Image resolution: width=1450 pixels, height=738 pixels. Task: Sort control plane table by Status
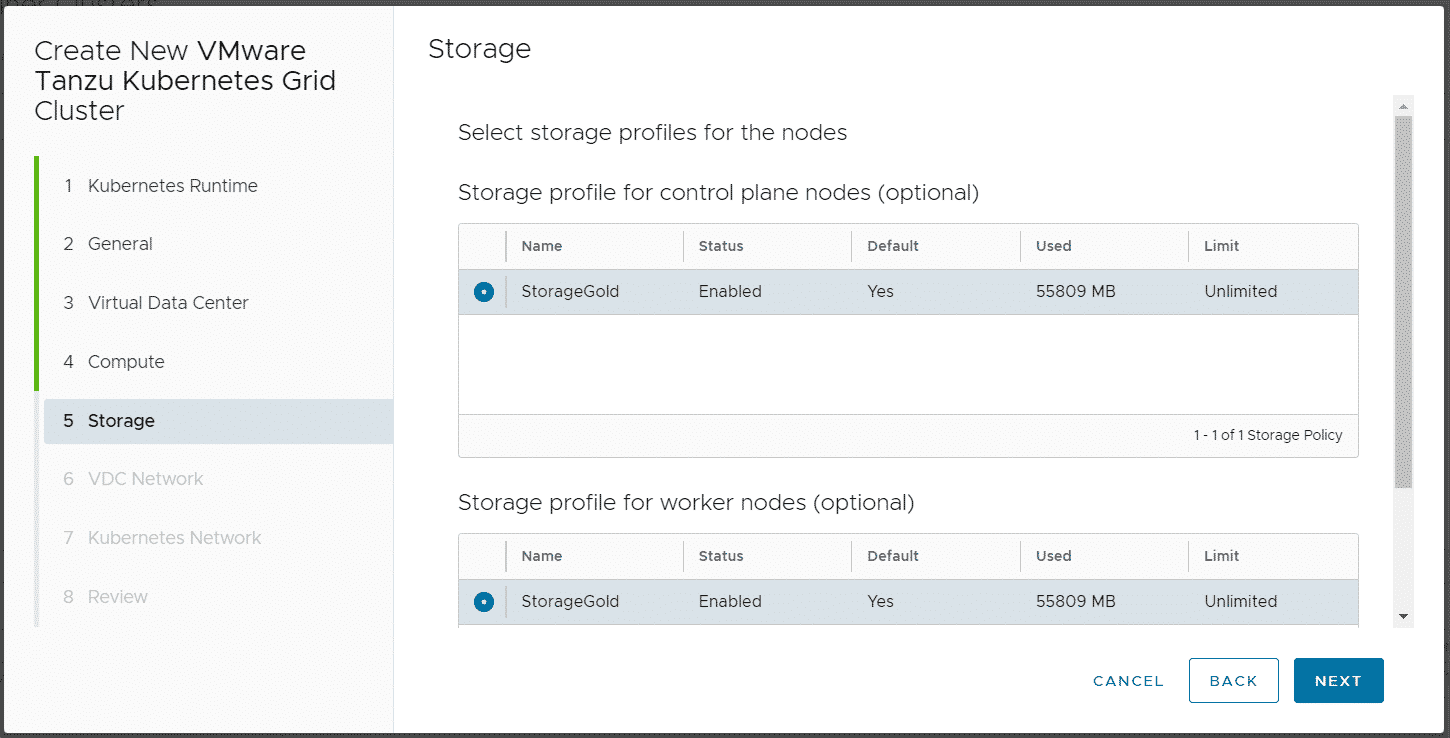click(x=721, y=246)
